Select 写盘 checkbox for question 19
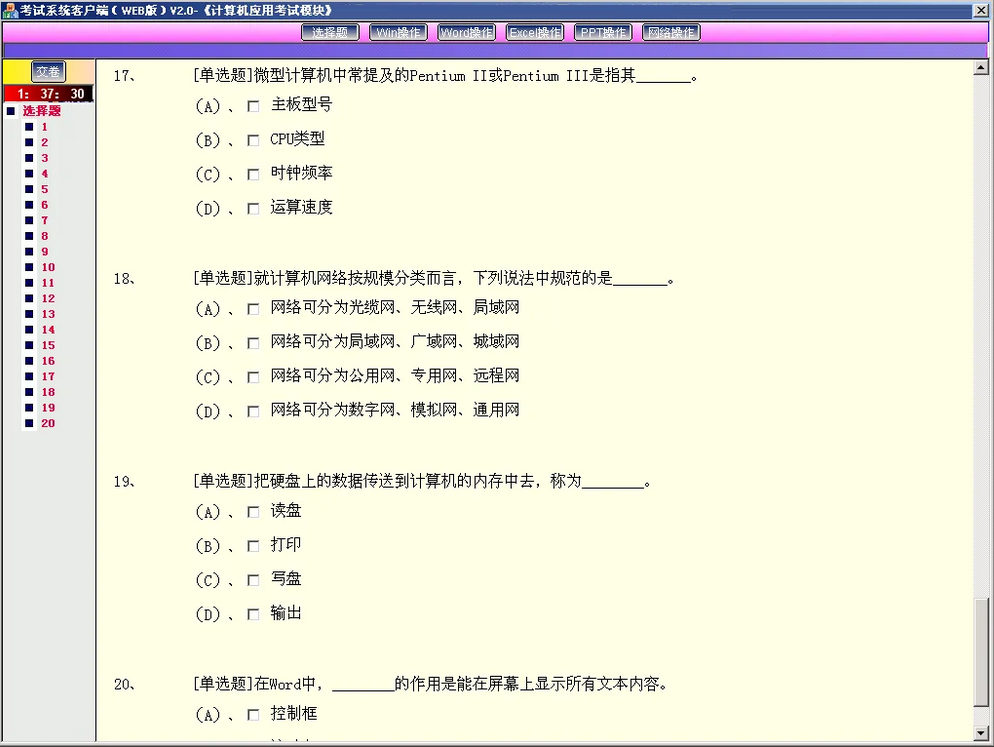Viewport: 994px width, 747px height. 253,580
